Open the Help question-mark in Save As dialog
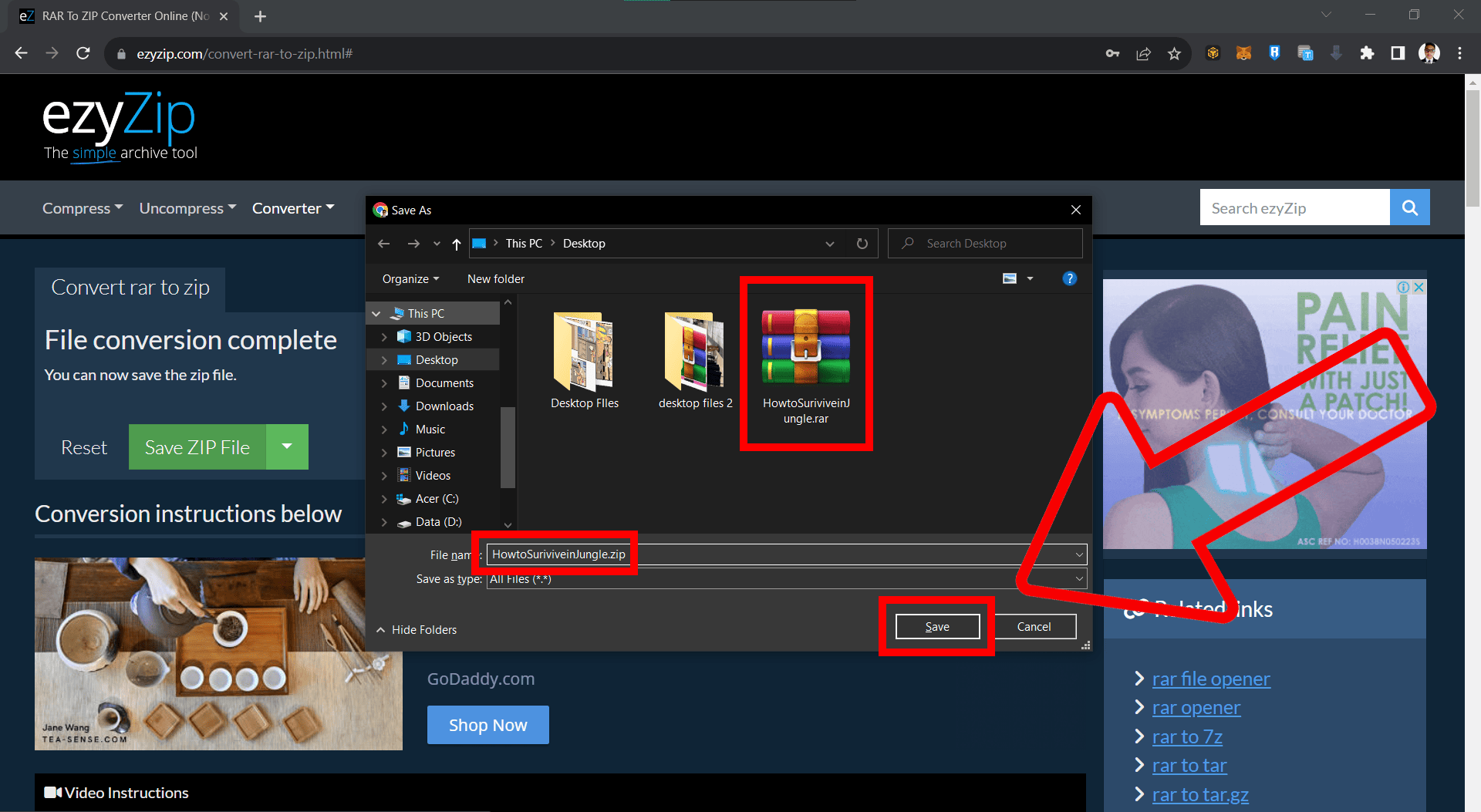The width and height of the screenshot is (1481, 812). tap(1069, 278)
